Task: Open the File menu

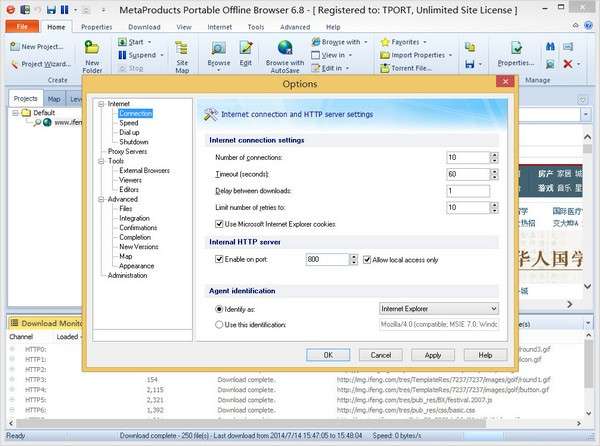Action: click(22, 26)
